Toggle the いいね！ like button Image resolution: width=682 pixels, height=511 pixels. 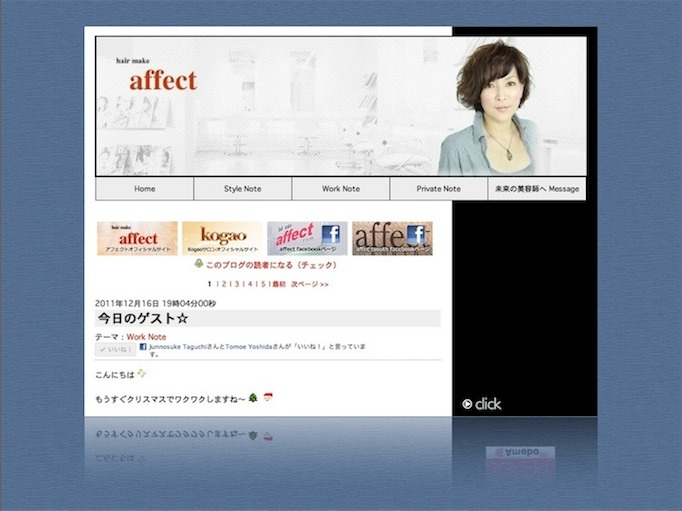click(116, 350)
